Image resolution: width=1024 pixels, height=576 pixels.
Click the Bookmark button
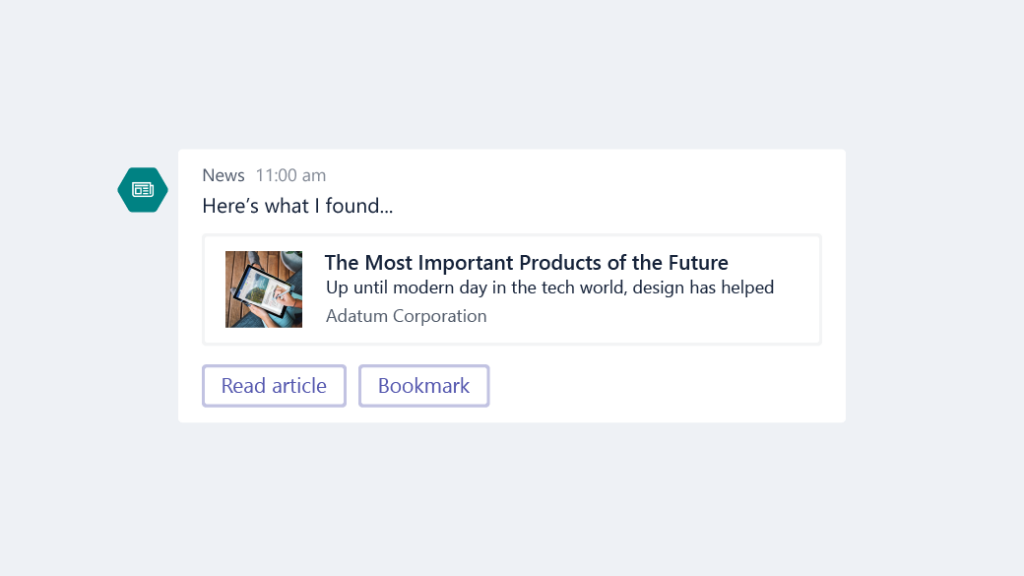tap(423, 385)
